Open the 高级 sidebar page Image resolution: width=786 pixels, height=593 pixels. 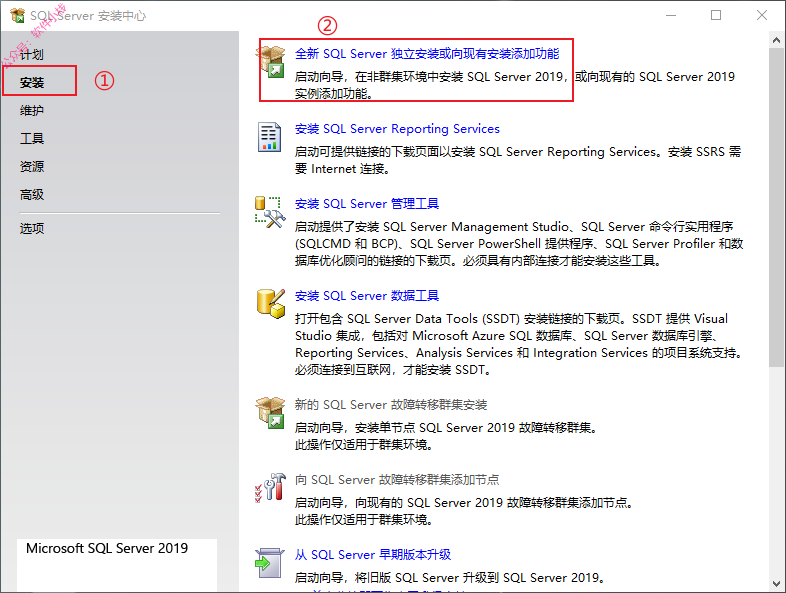click(x=32, y=195)
